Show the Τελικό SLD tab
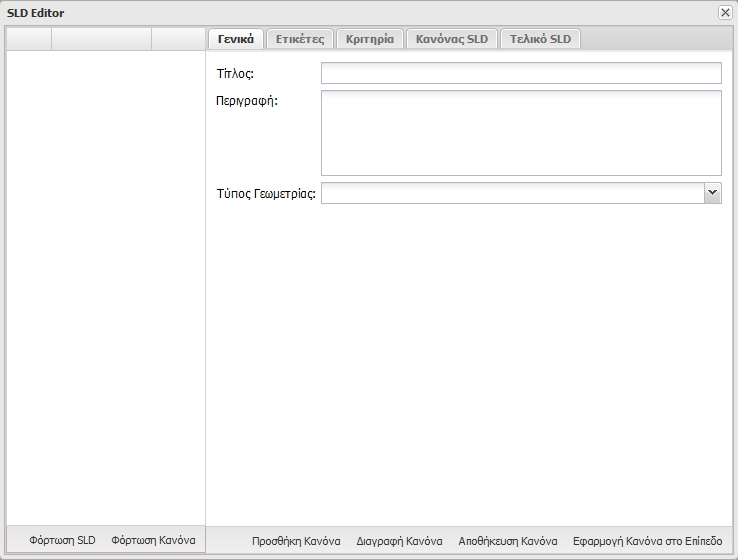Screen dimensions: 738x560 click(x=540, y=39)
